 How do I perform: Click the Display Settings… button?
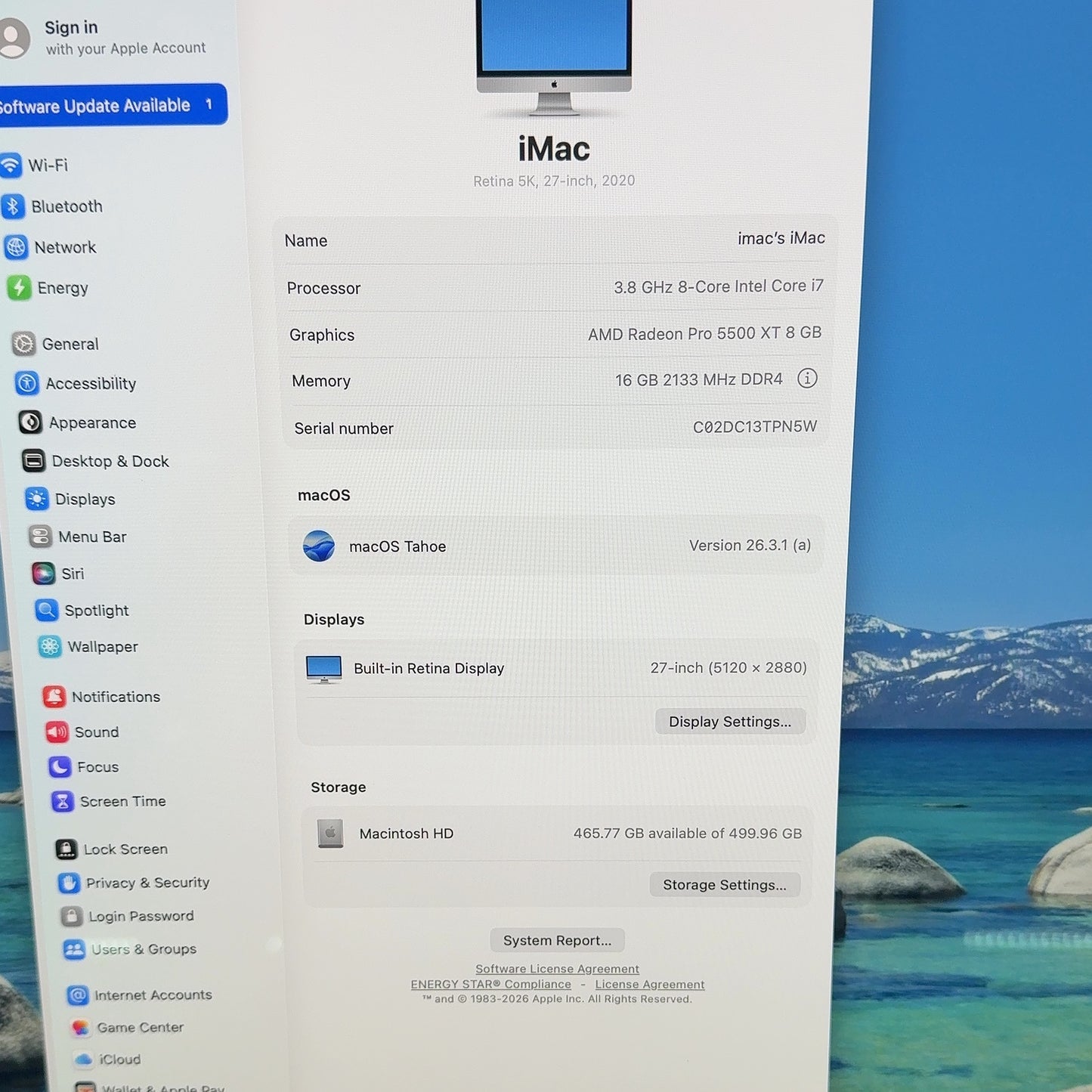(730, 722)
